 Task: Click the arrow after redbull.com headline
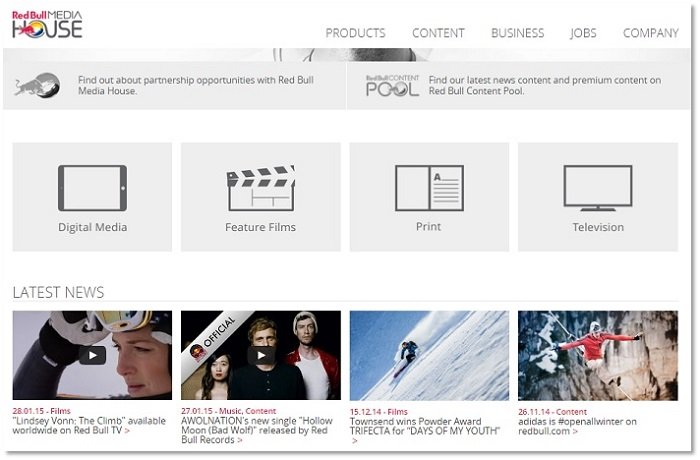pos(575,432)
